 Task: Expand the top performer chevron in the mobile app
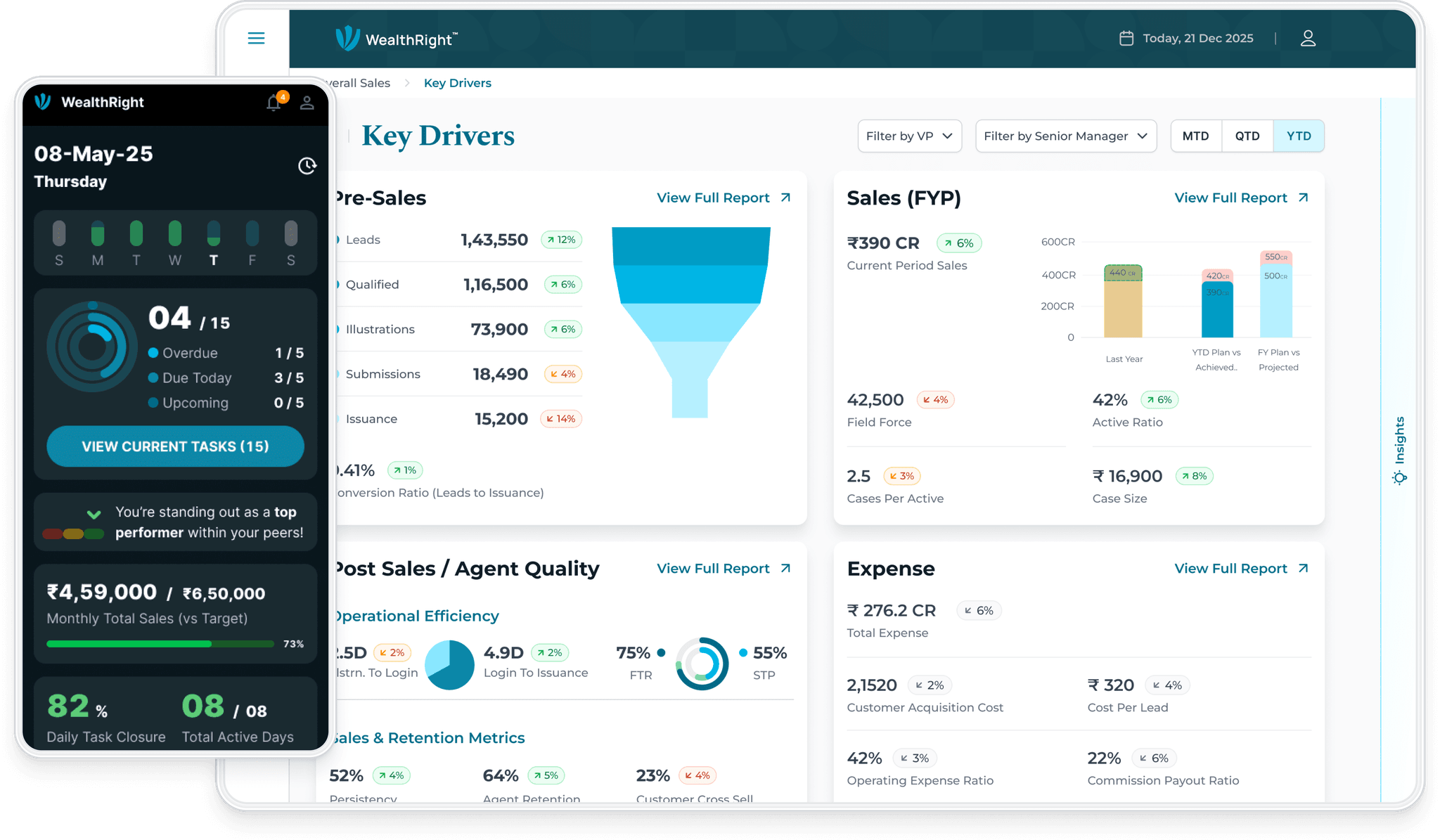click(x=94, y=514)
